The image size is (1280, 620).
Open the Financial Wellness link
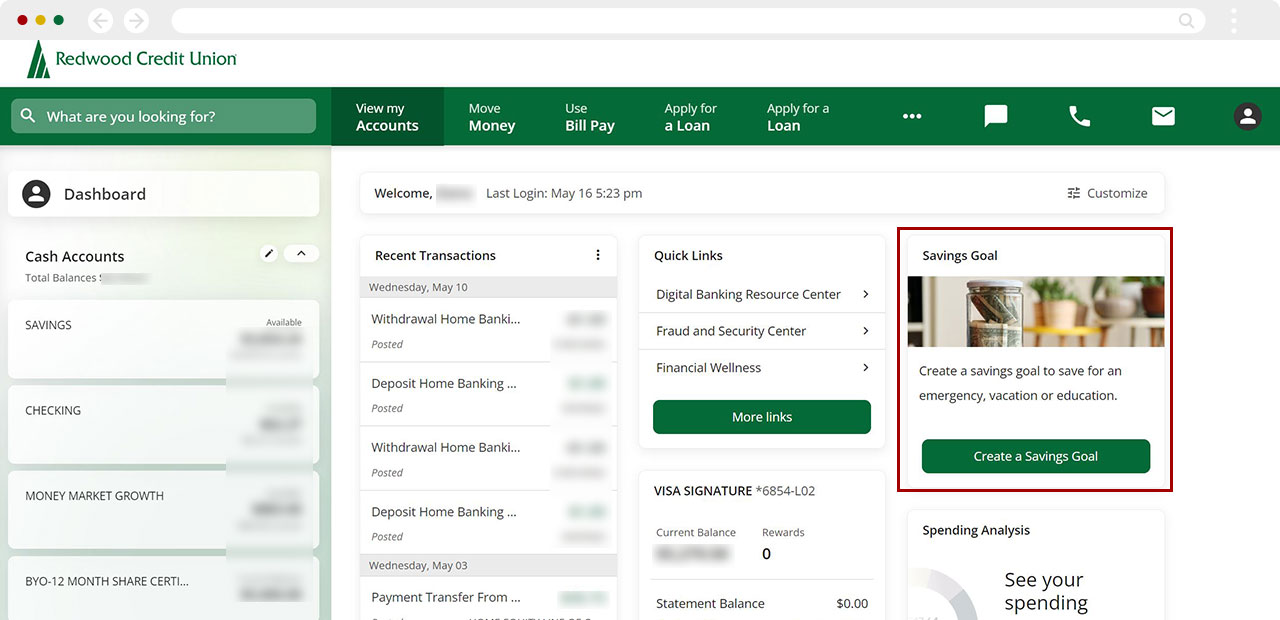pos(708,368)
